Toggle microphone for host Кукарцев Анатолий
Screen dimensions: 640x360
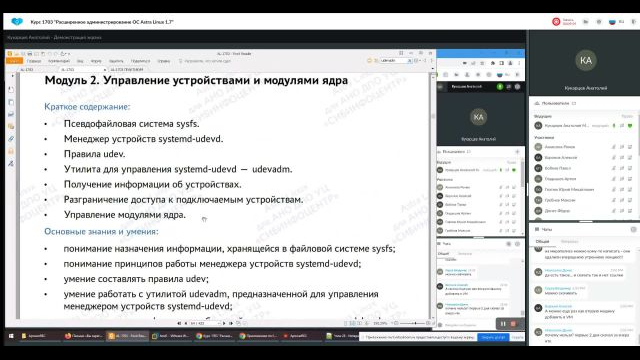tap(614, 126)
